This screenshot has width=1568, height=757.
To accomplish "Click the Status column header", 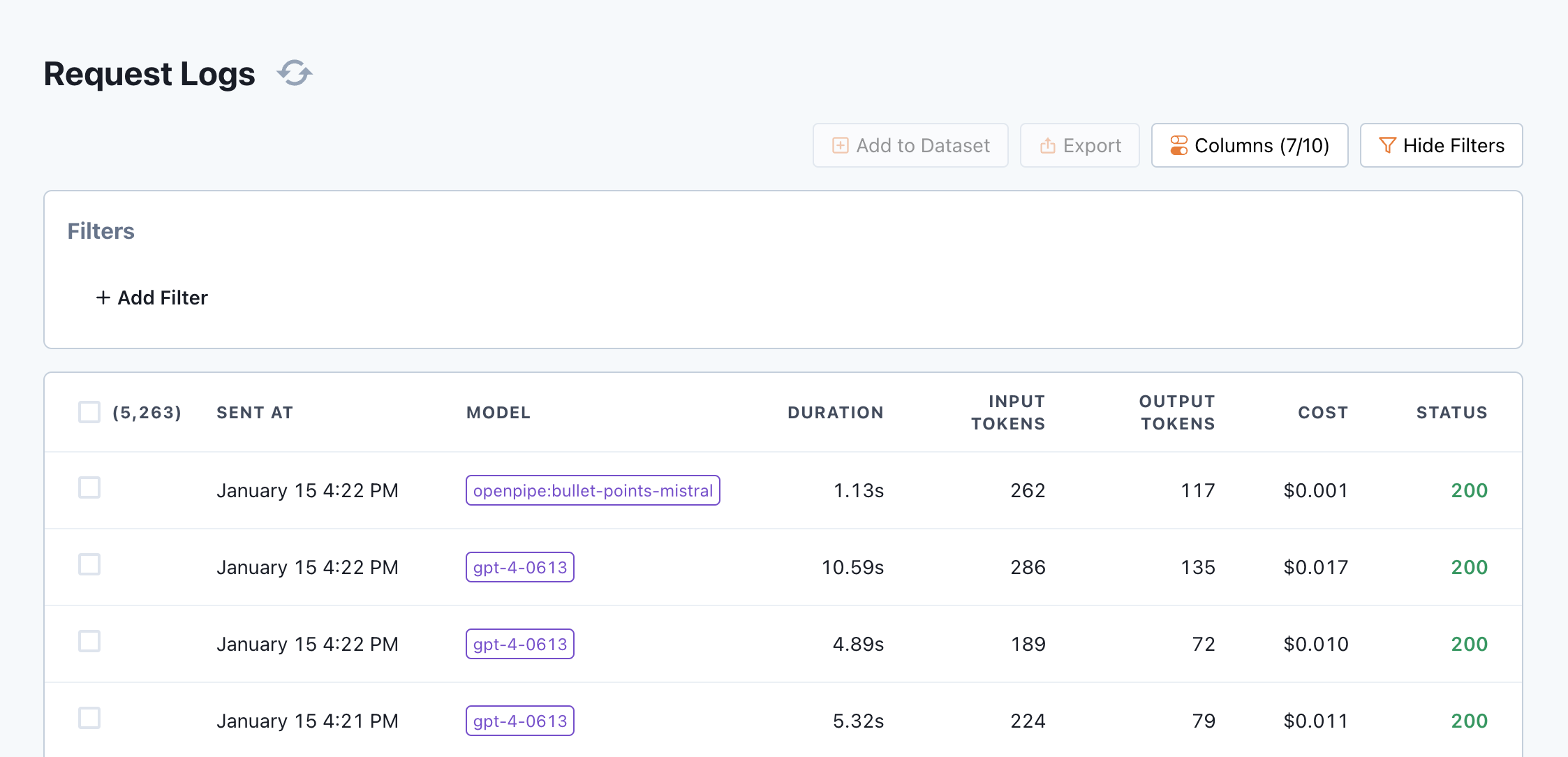I will click(1451, 413).
